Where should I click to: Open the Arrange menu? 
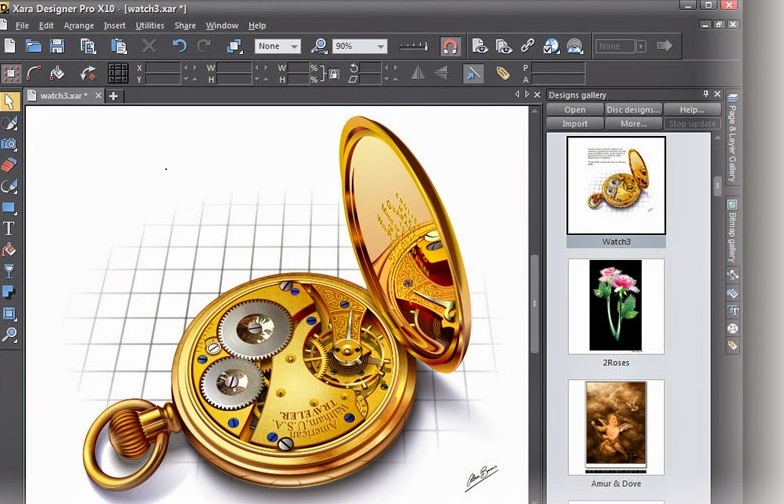[x=78, y=26]
